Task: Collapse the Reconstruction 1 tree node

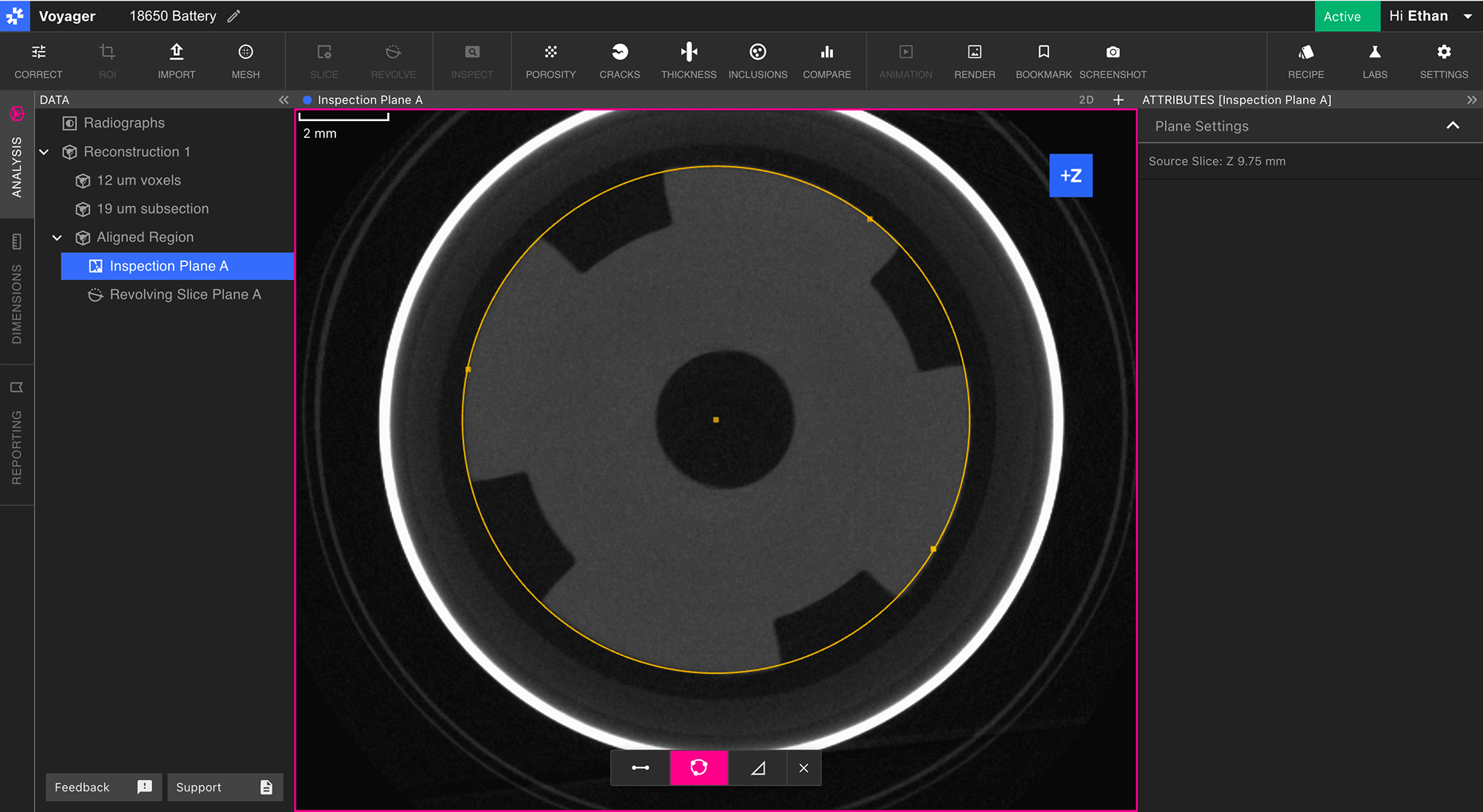Action: [45, 152]
